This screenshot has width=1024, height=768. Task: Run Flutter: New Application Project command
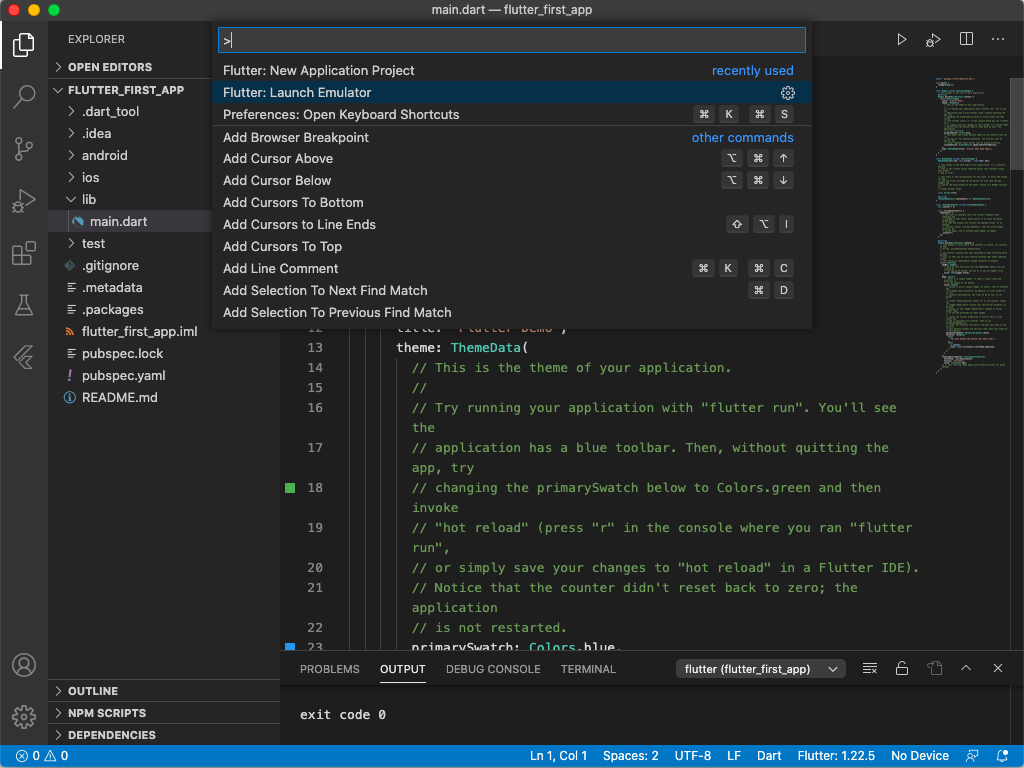[512, 71]
